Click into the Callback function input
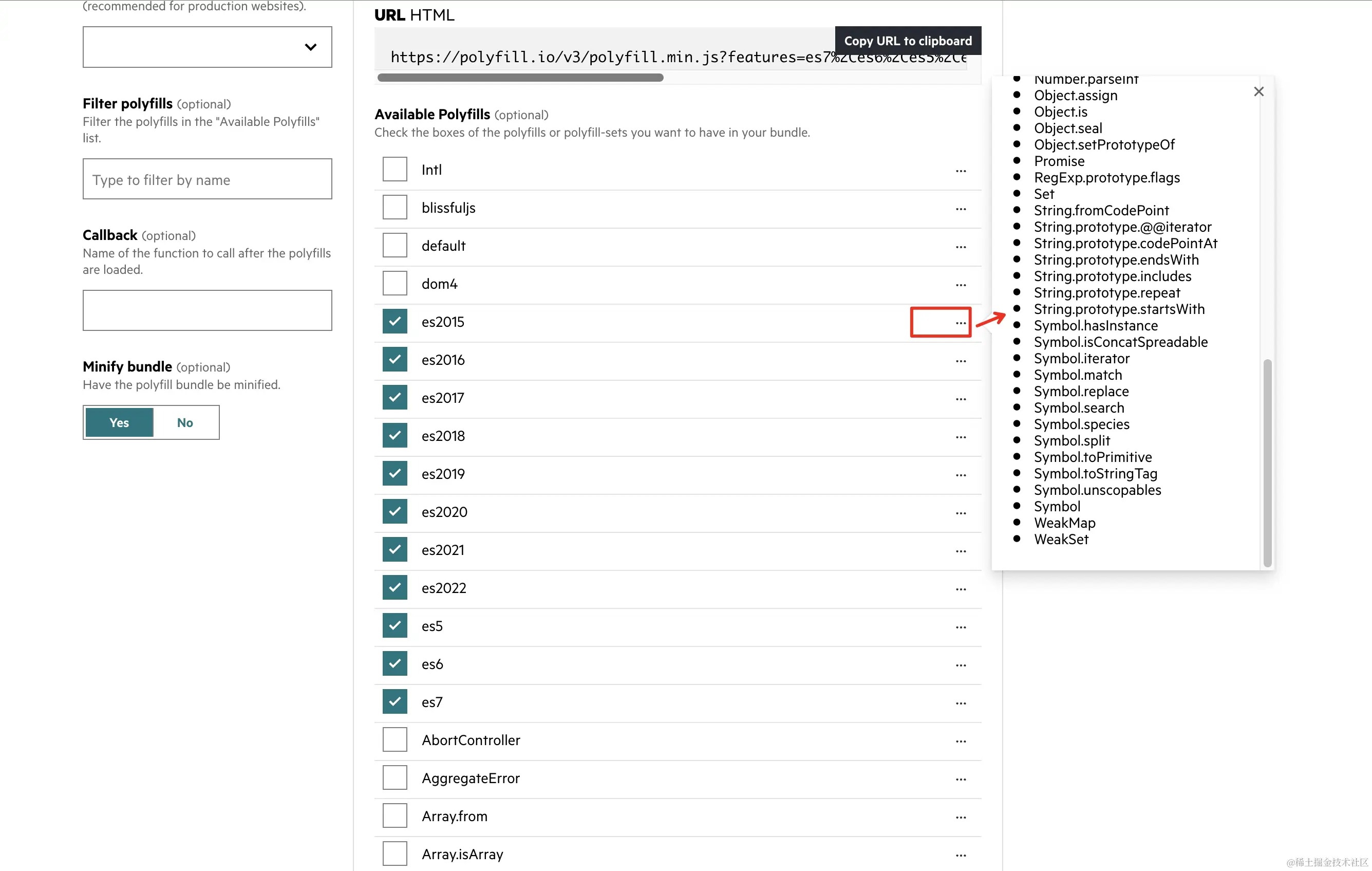The width and height of the screenshot is (1372, 871). [207, 311]
